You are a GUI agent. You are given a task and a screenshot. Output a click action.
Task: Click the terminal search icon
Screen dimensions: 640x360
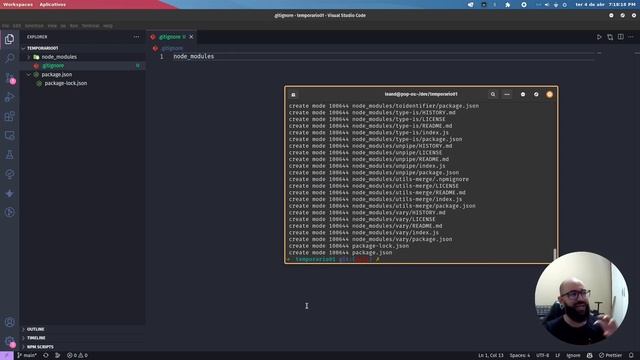tap(493, 94)
